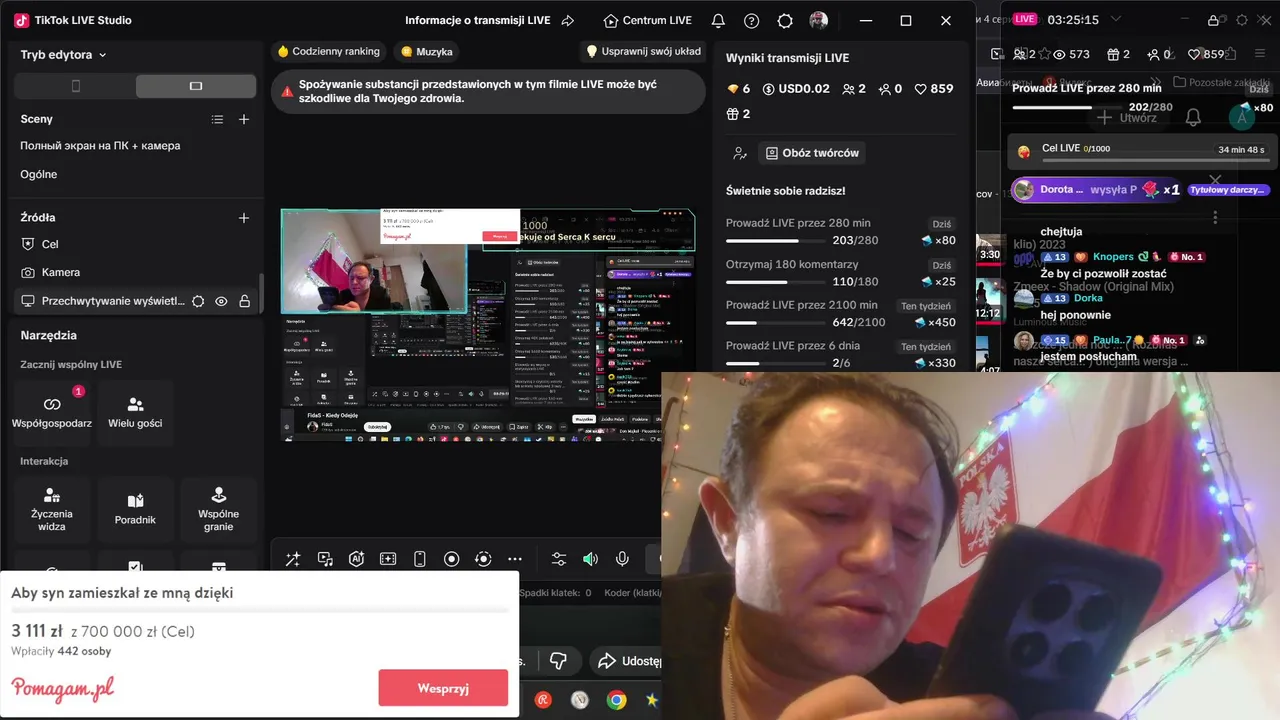The height and width of the screenshot is (720, 1280).
Task: Open Informacje o transmisji LIVE
Action: [x=477, y=20]
